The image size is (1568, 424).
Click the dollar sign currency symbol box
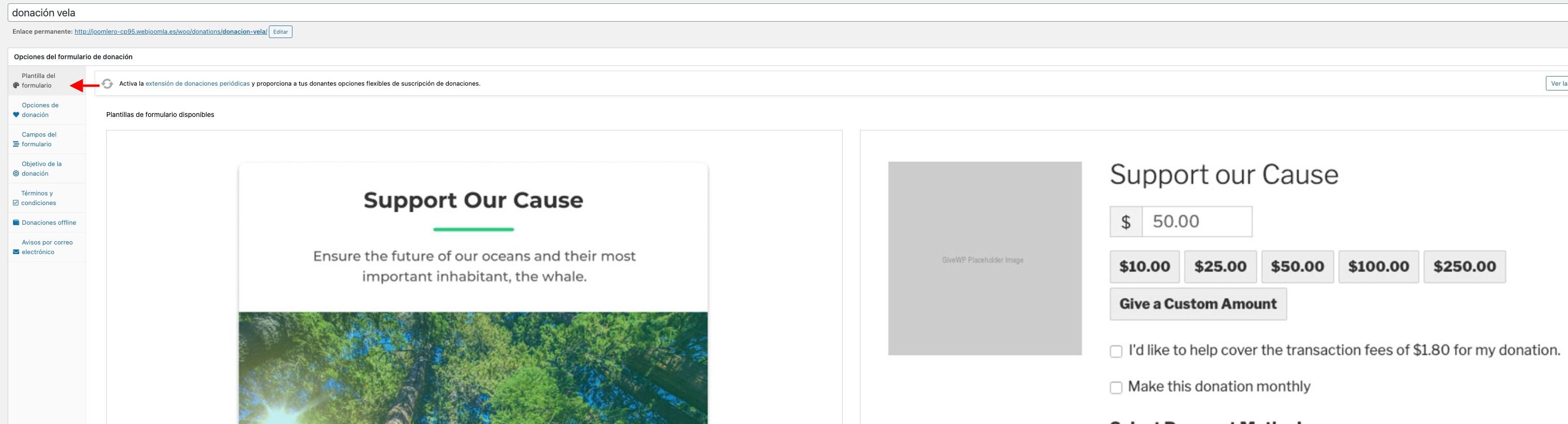click(1126, 221)
